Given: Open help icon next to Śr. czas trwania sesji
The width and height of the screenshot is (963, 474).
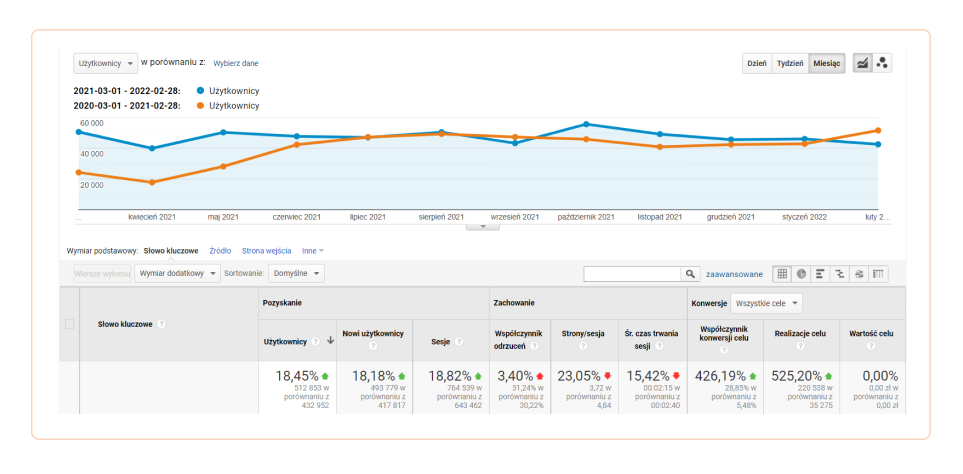Looking at the screenshot, I should [659, 346].
